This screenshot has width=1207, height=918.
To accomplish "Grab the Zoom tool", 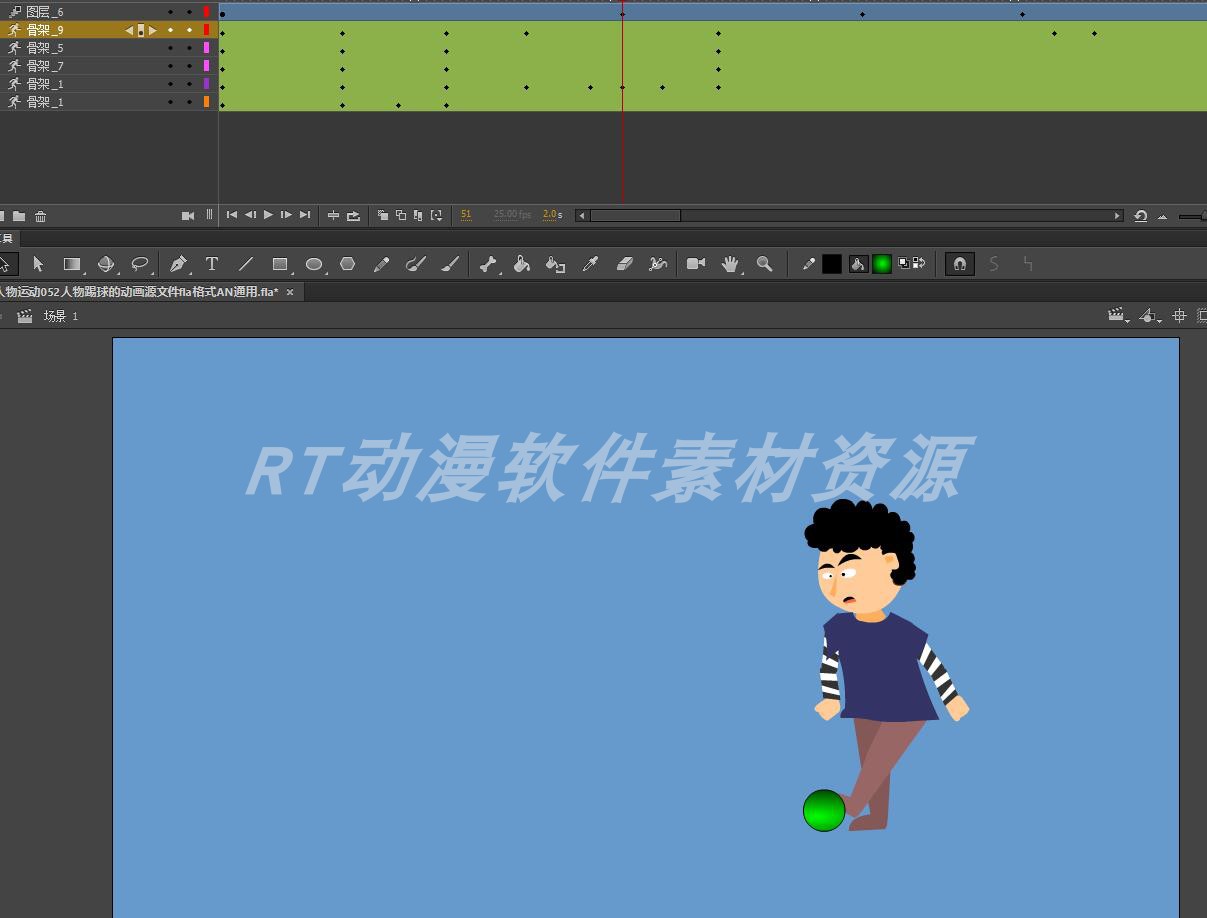I will point(765,264).
